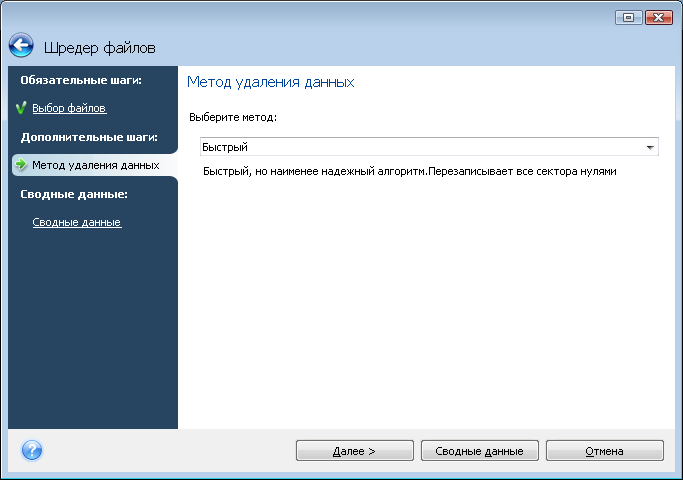Open the Сводные данные link in sidebar

click(76, 222)
